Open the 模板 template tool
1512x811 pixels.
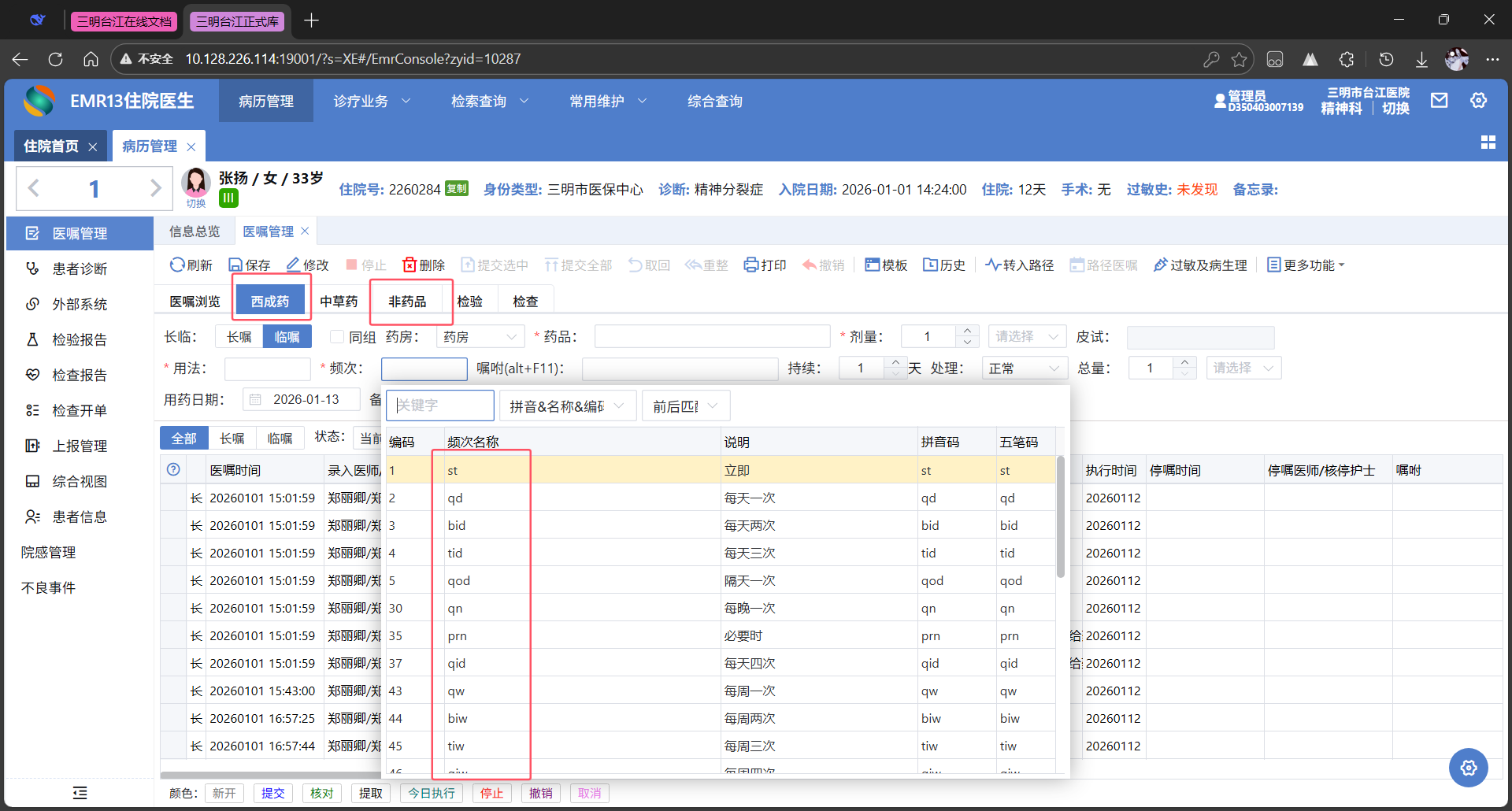pyautogui.click(x=886, y=265)
